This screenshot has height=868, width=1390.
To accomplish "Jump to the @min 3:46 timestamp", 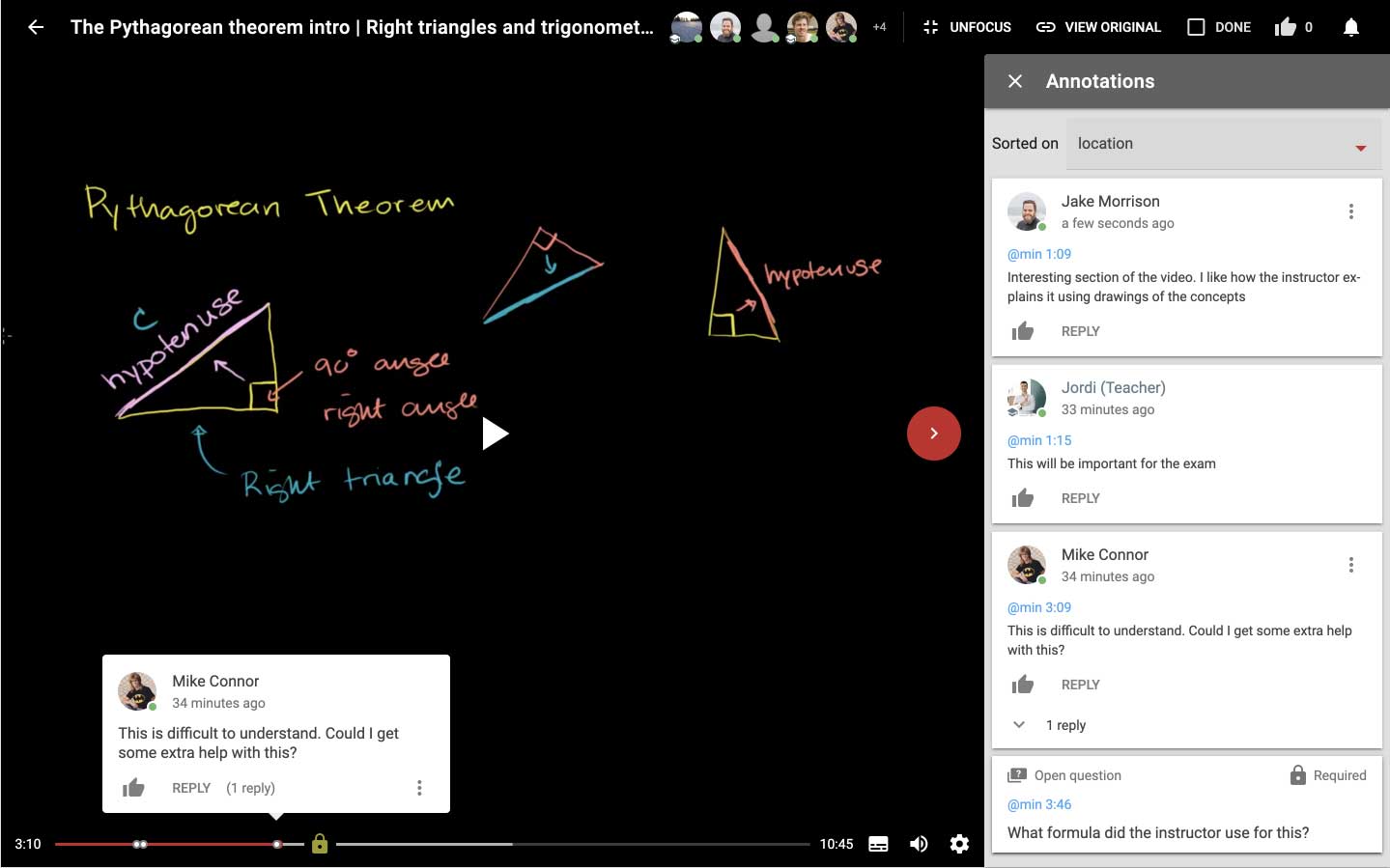I will (1039, 804).
